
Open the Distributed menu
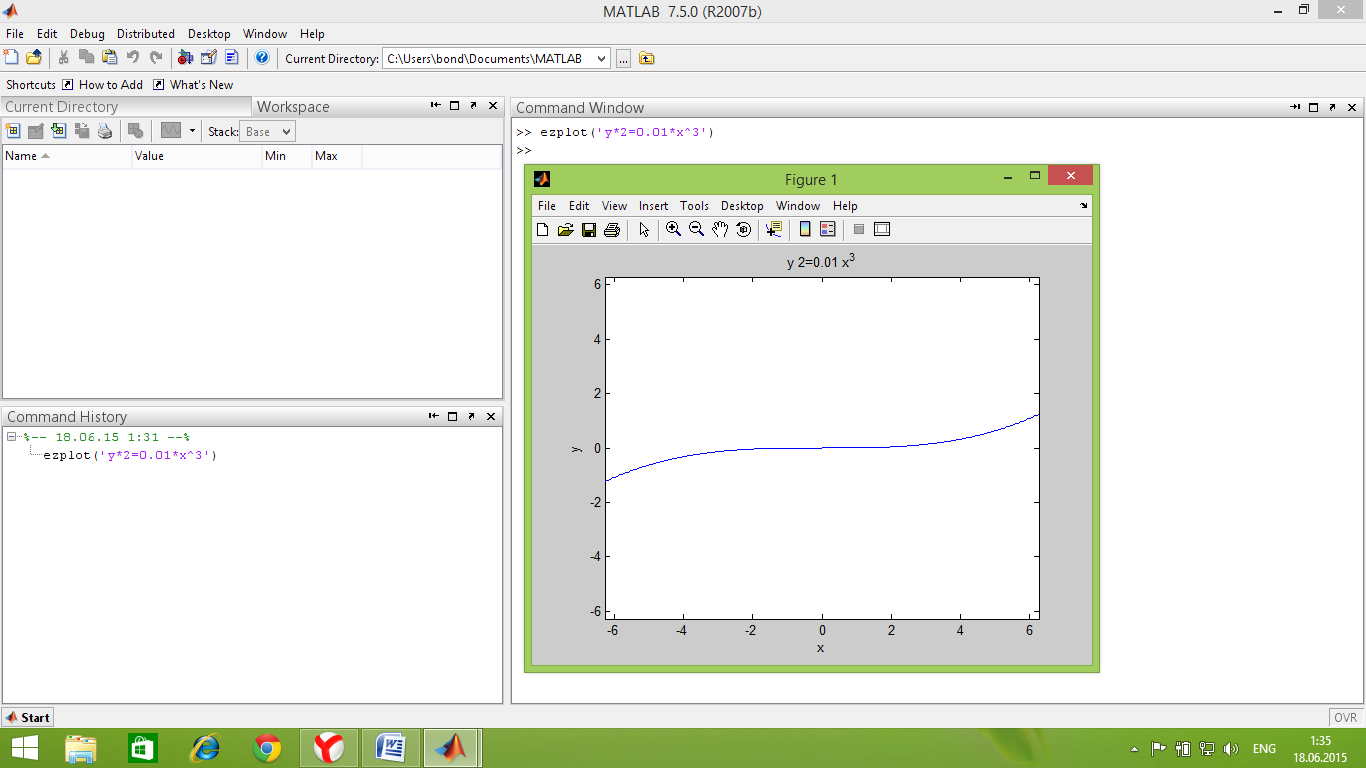pyautogui.click(x=146, y=34)
